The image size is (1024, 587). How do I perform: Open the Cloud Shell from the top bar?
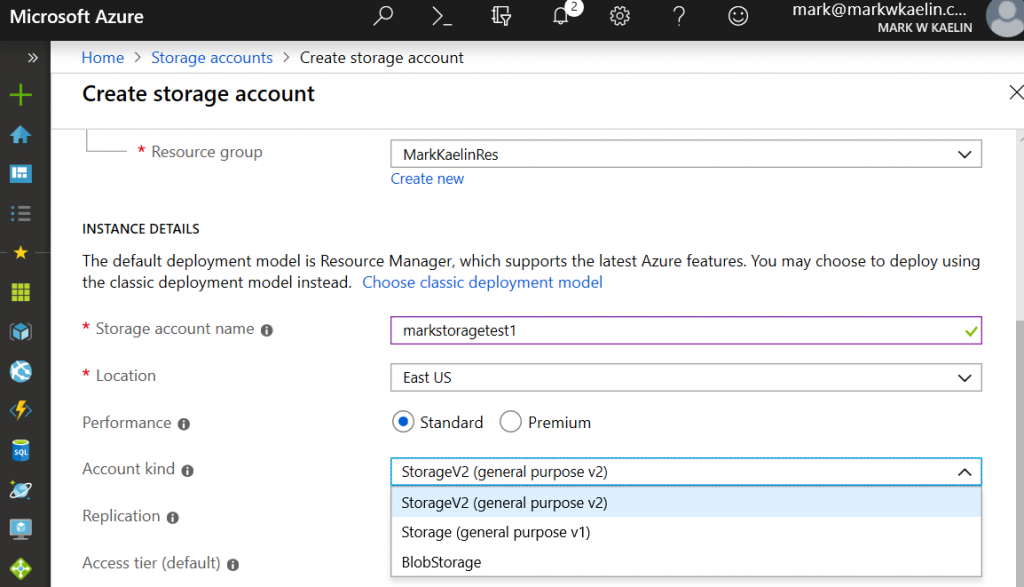441,18
